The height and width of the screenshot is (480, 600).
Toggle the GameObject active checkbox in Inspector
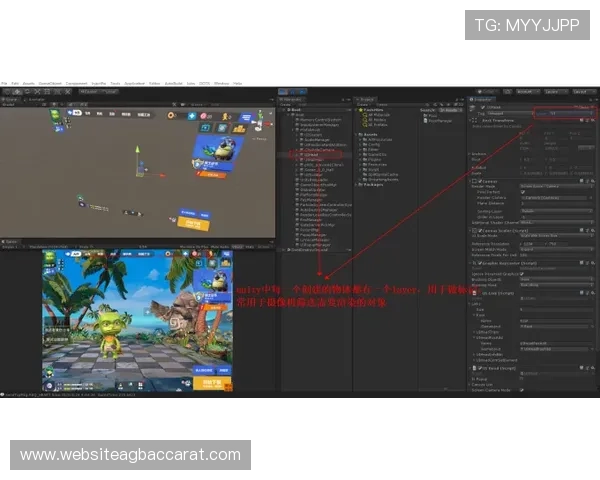(483, 108)
